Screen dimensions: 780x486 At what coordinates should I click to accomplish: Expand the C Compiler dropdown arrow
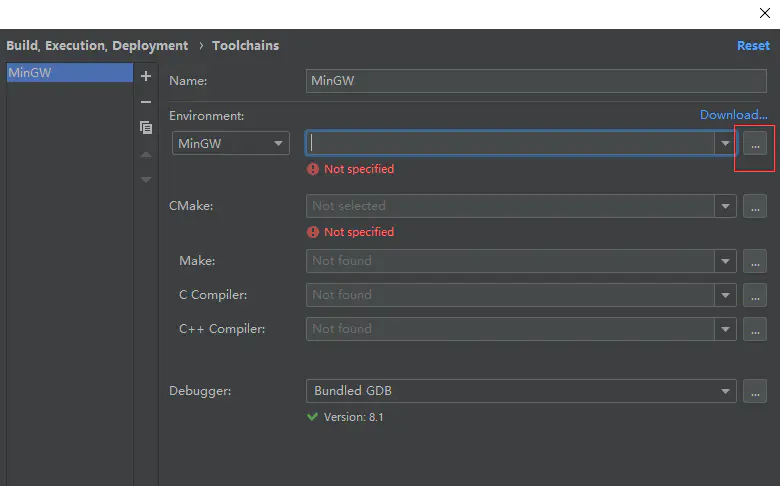[x=725, y=295]
